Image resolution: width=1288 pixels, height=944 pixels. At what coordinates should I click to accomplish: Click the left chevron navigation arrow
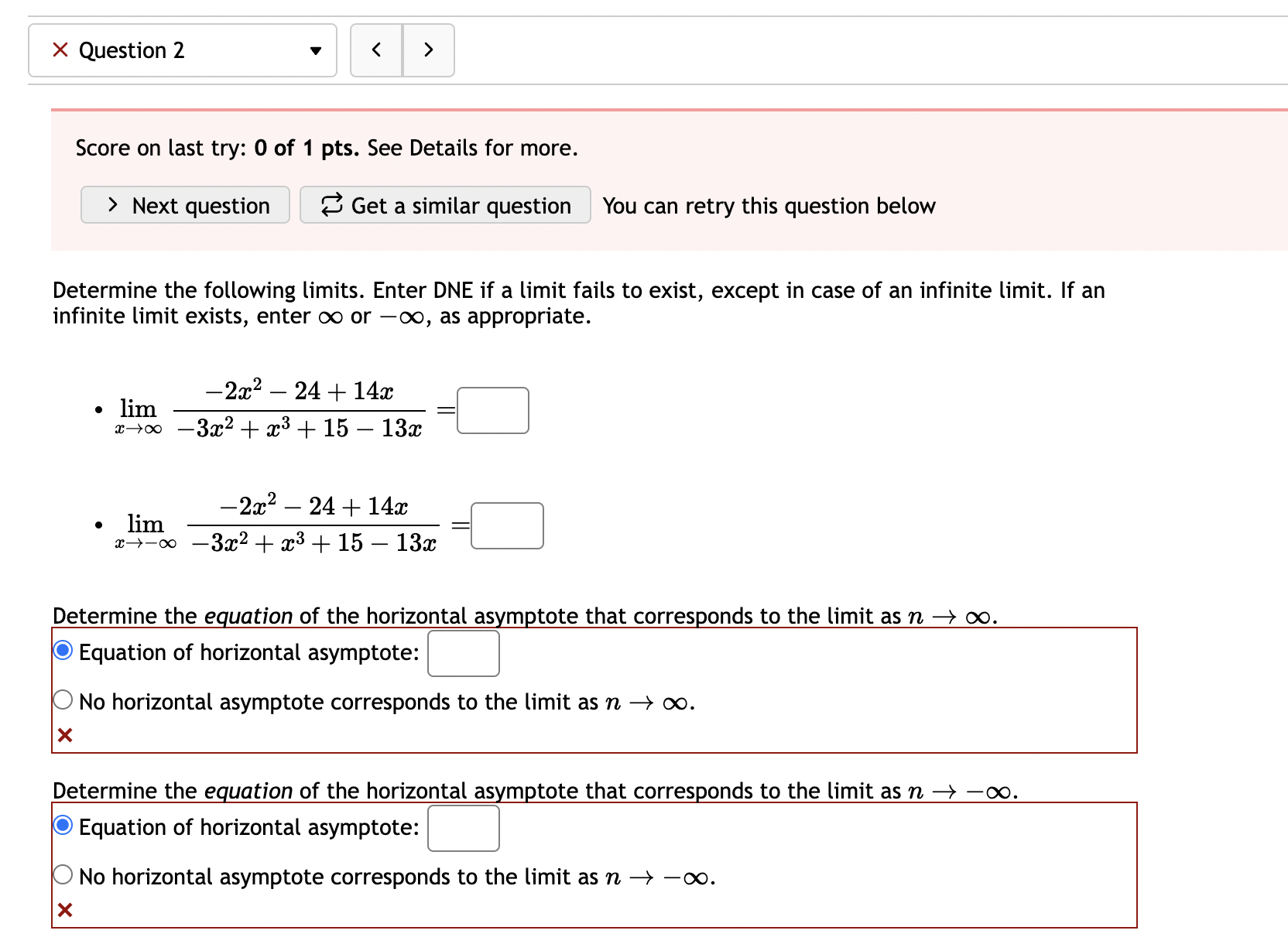pos(377,50)
